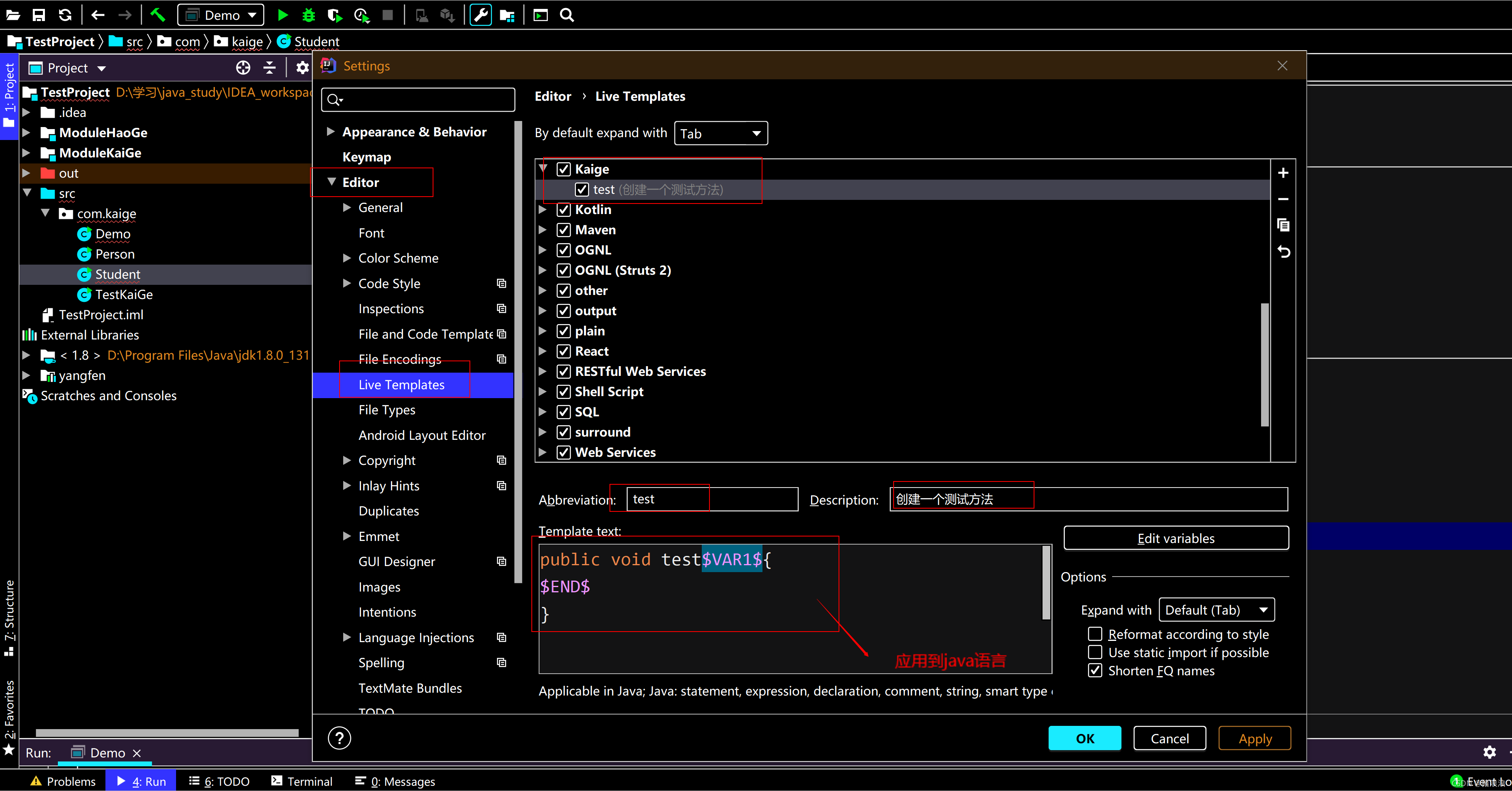Duplicate template using copy icon

(x=1283, y=225)
